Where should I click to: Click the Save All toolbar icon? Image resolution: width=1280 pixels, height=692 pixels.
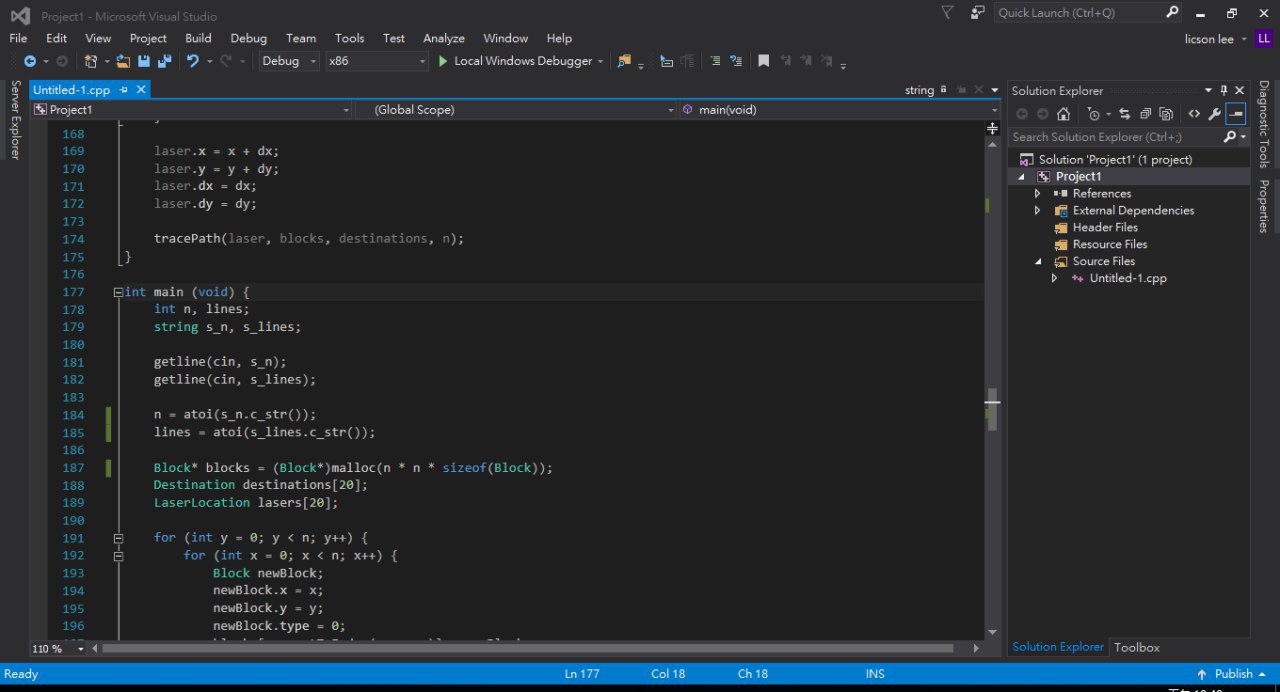click(164, 61)
